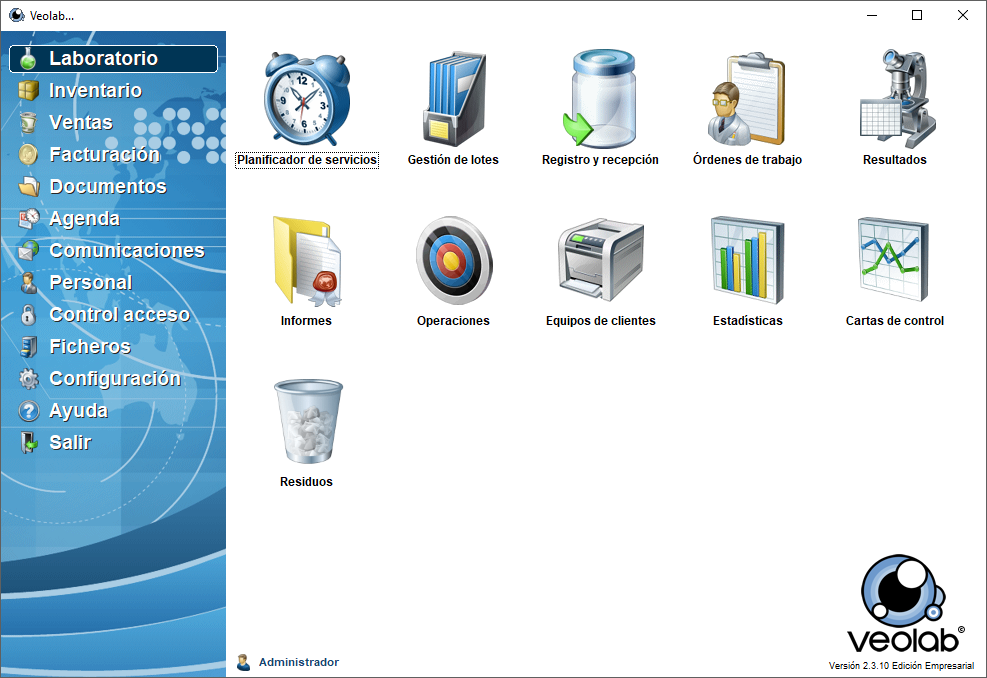The height and width of the screenshot is (678, 987).
Task: Click the Administrador user name
Action: 298,662
